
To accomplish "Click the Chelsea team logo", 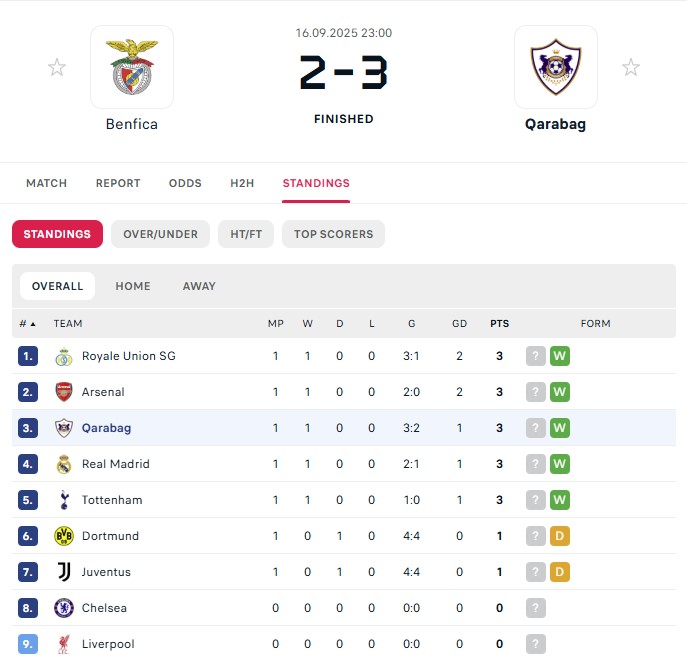I will (x=64, y=608).
